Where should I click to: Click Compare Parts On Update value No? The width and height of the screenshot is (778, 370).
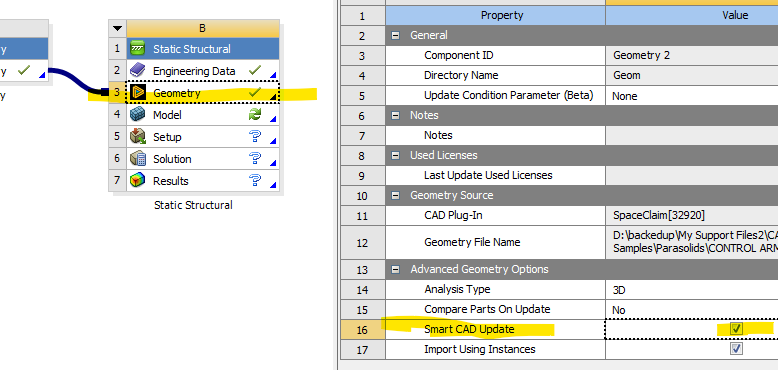692,309
